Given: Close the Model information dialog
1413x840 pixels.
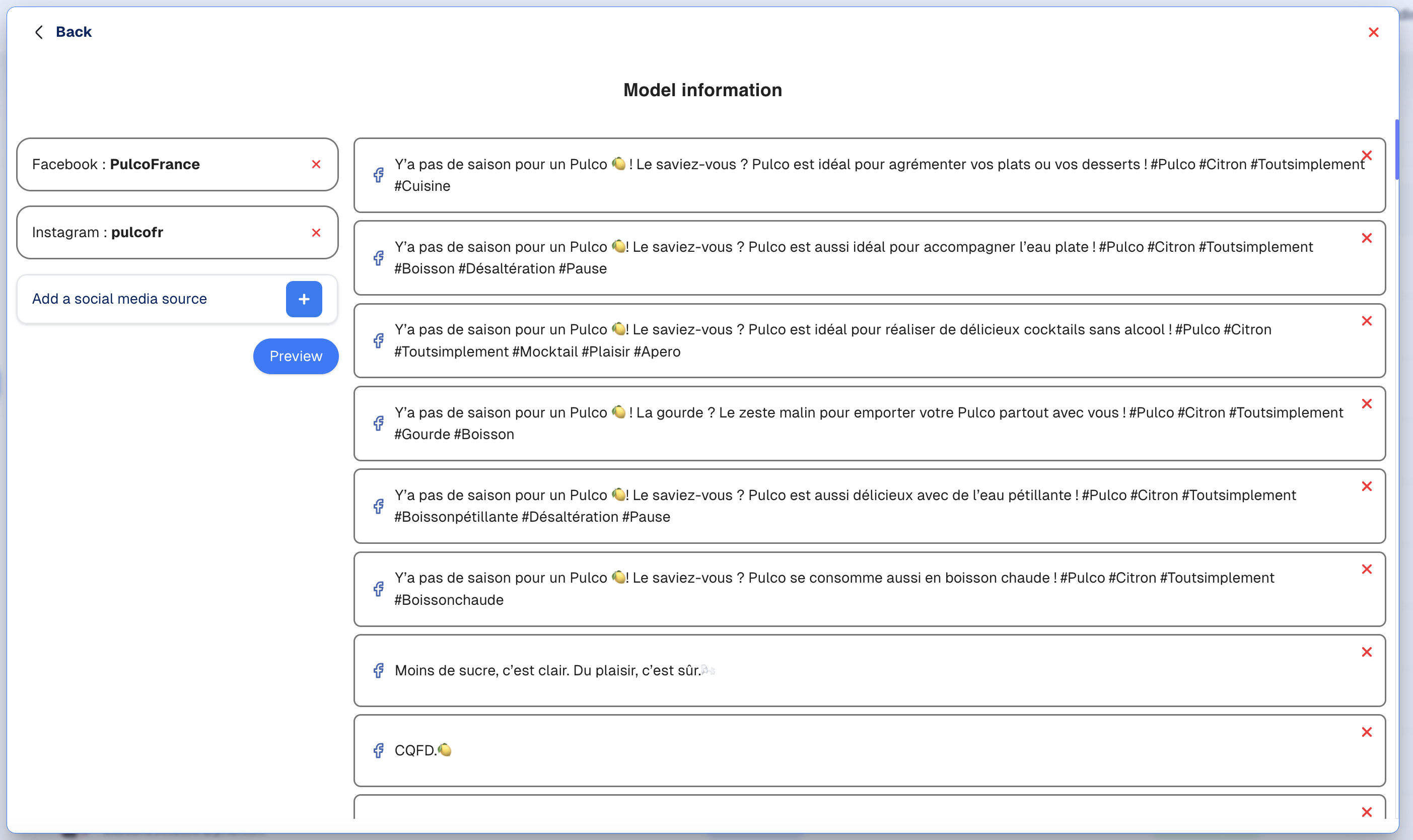Looking at the screenshot, I should pyautogui.click(x=1373, y=32).
